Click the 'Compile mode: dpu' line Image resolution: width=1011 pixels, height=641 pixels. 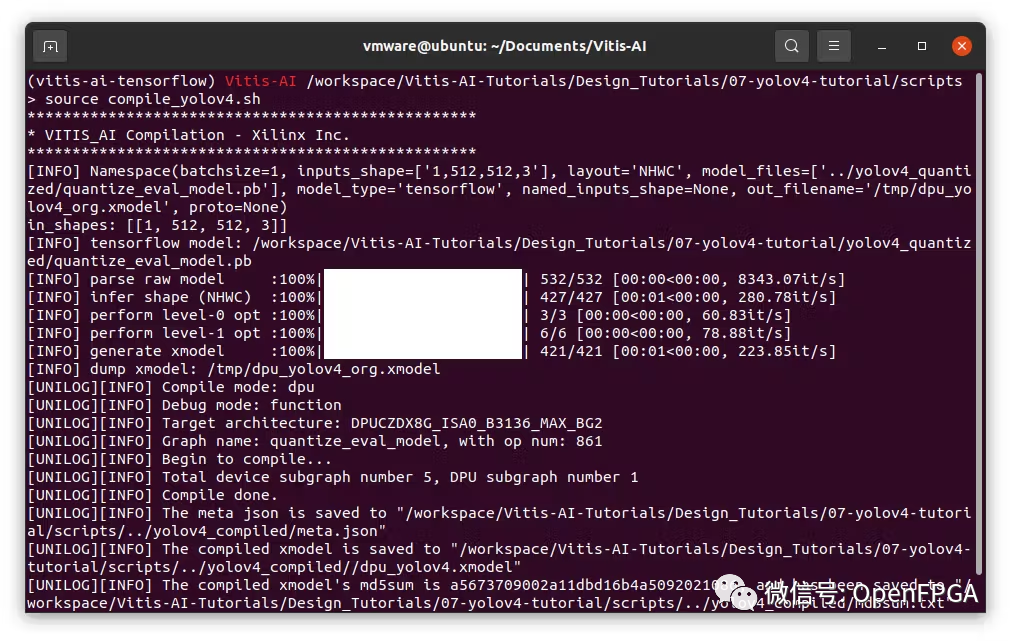[238, 387]
